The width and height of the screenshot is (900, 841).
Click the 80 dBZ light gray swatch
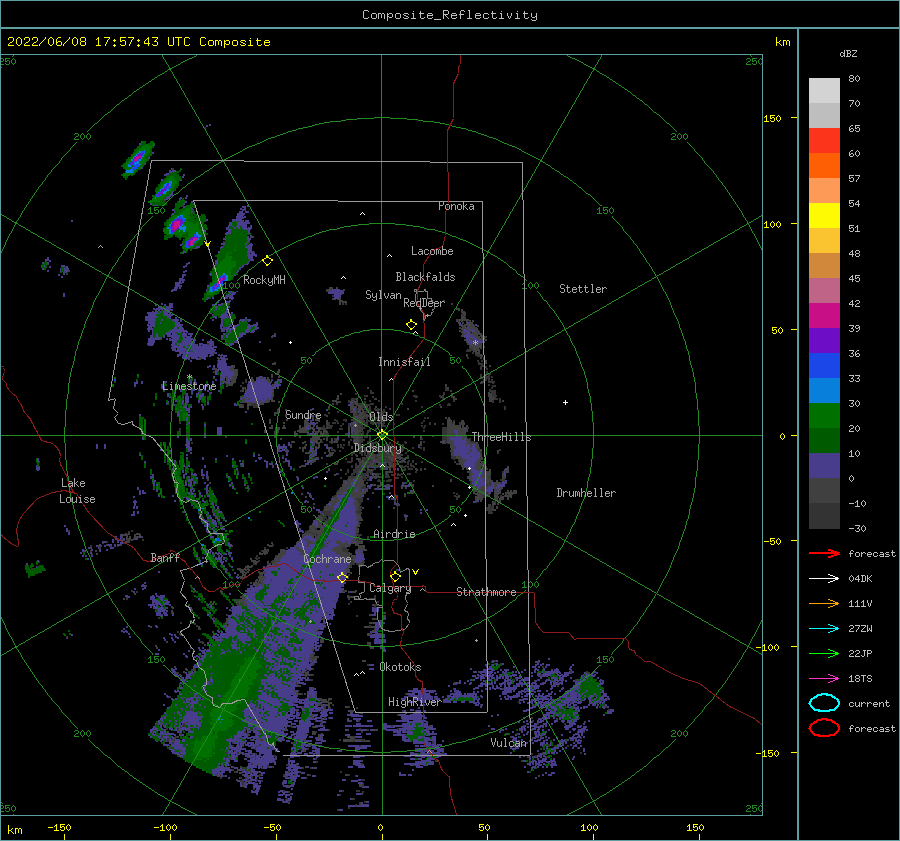click(824, 90)
